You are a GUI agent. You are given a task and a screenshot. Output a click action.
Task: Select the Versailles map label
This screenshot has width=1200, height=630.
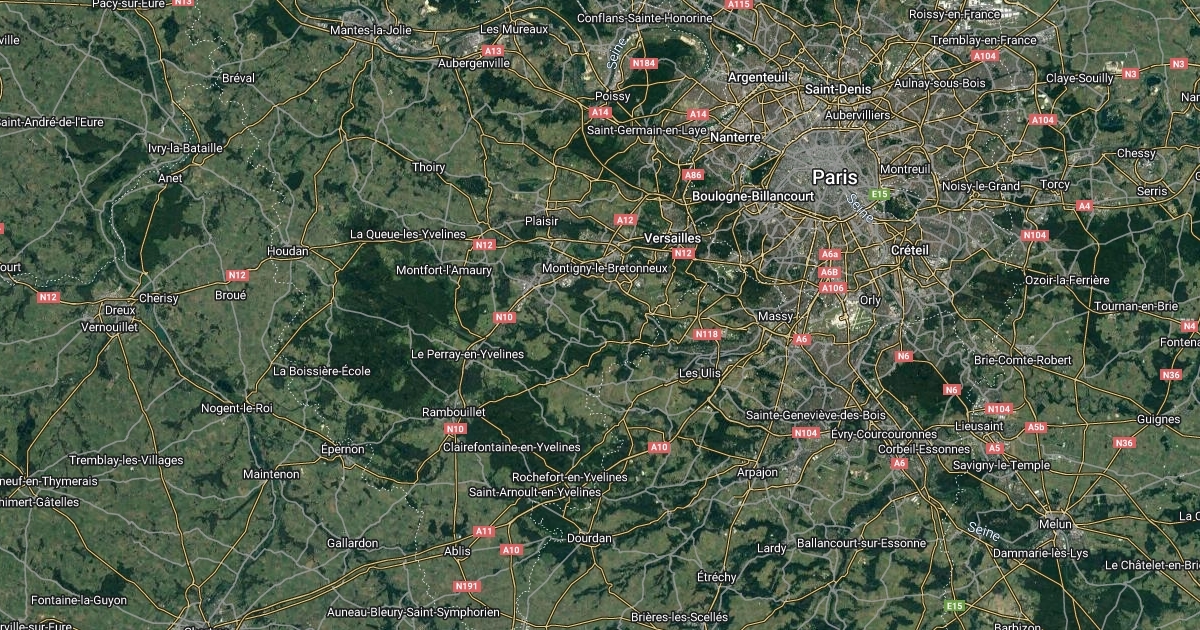click(673, 239)
